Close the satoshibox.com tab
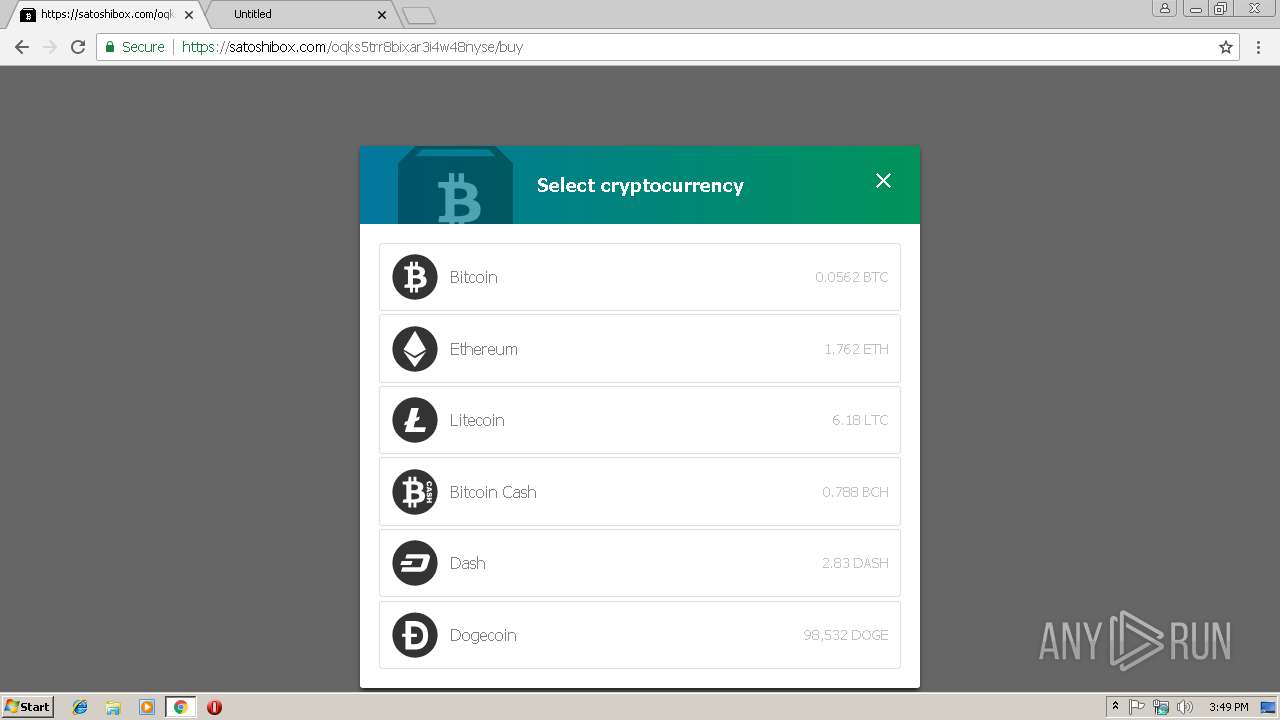This screenshot has width=1280, height=720. tap(189, 15)
